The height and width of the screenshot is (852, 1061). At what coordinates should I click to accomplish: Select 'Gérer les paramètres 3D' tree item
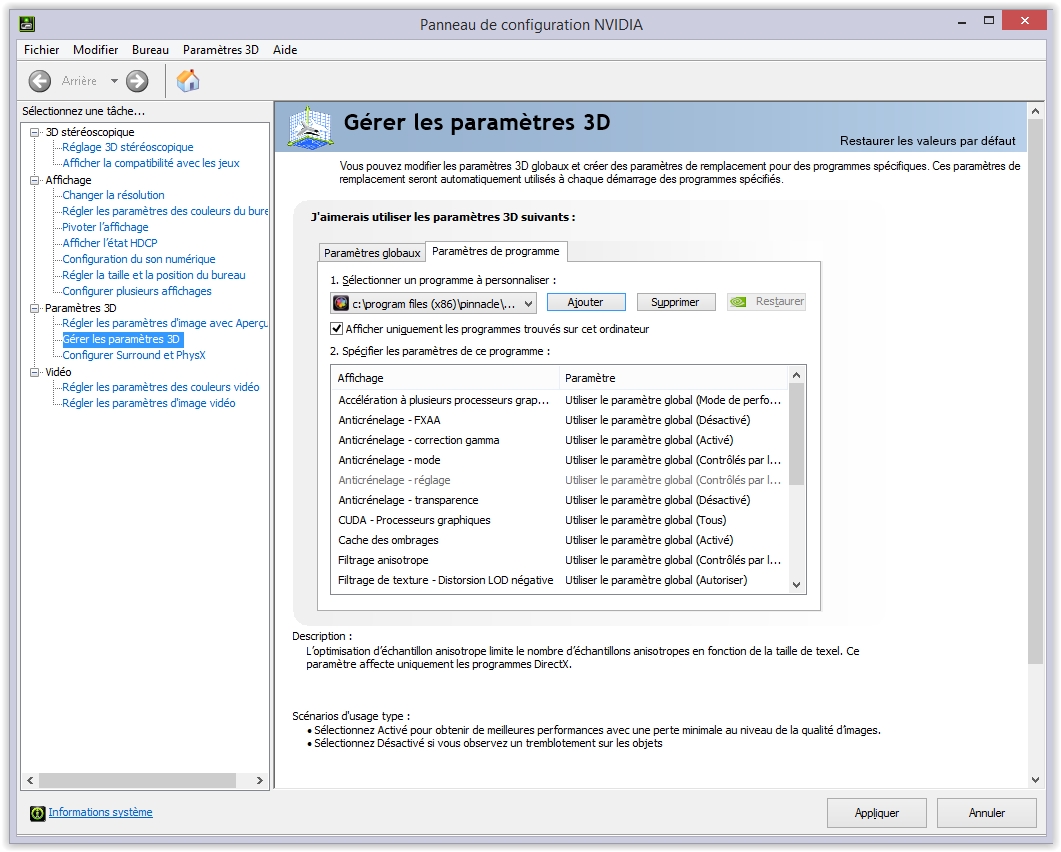[x=122, y=339]
